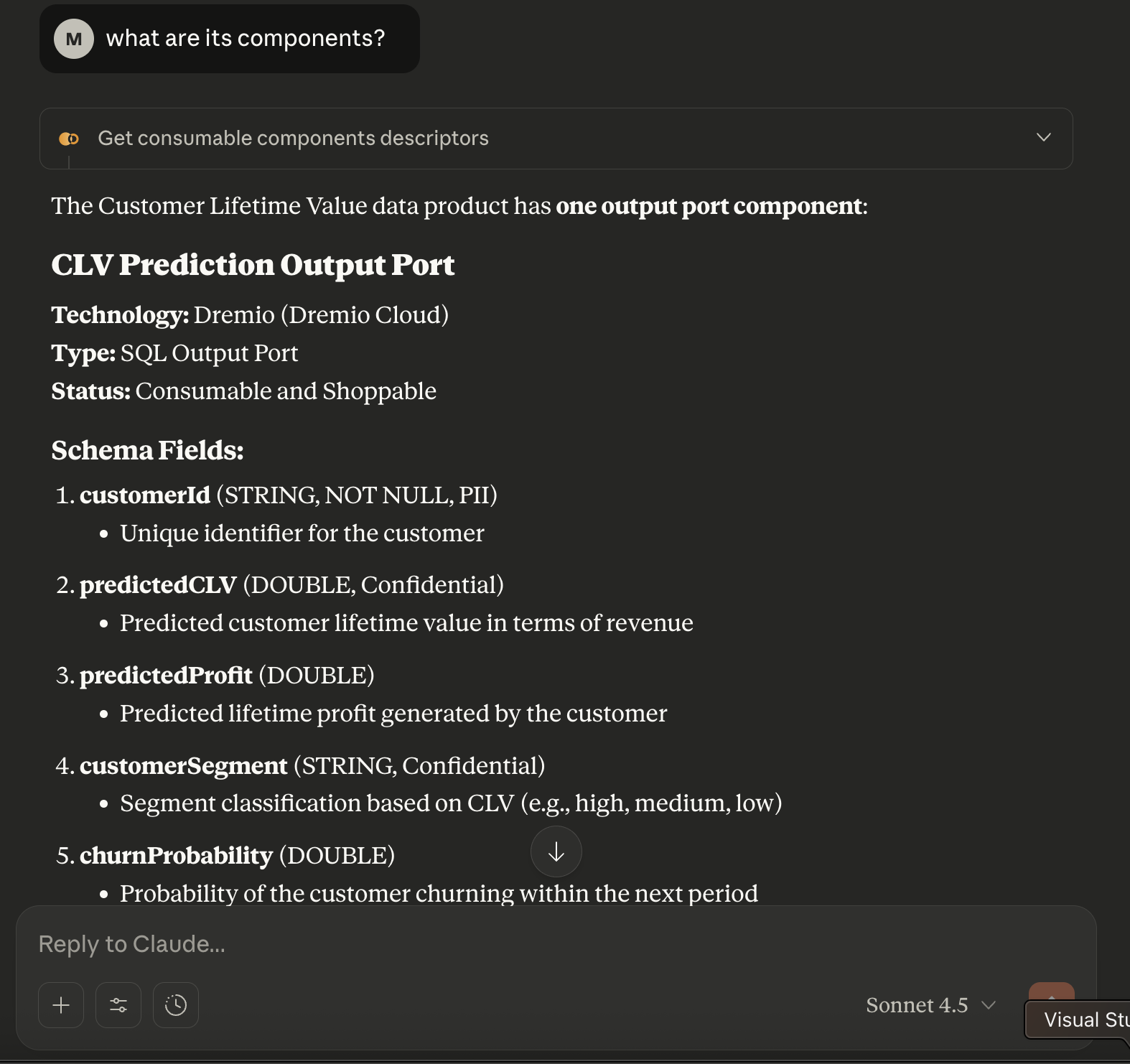Image resolution: width=1130 pixels, height=1064 pixels.
Task: Open the Sonnet 4.5 model selector
Action: 930,1005
